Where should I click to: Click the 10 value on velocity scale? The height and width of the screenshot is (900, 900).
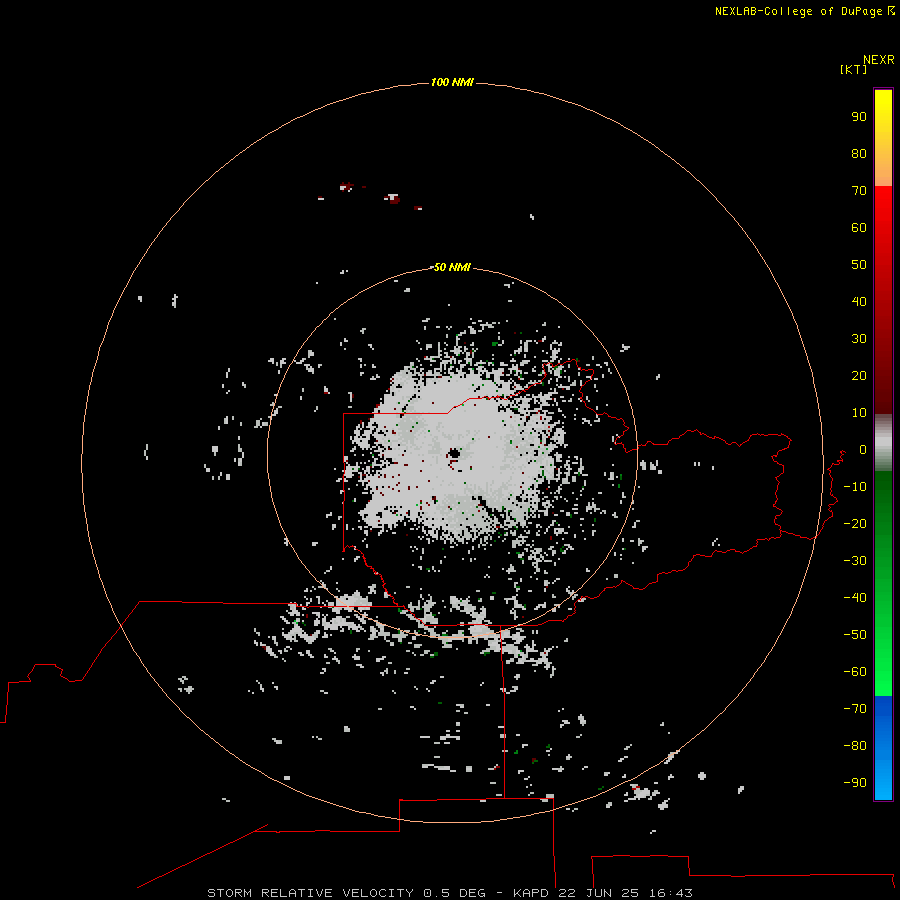tap(859, 413)
